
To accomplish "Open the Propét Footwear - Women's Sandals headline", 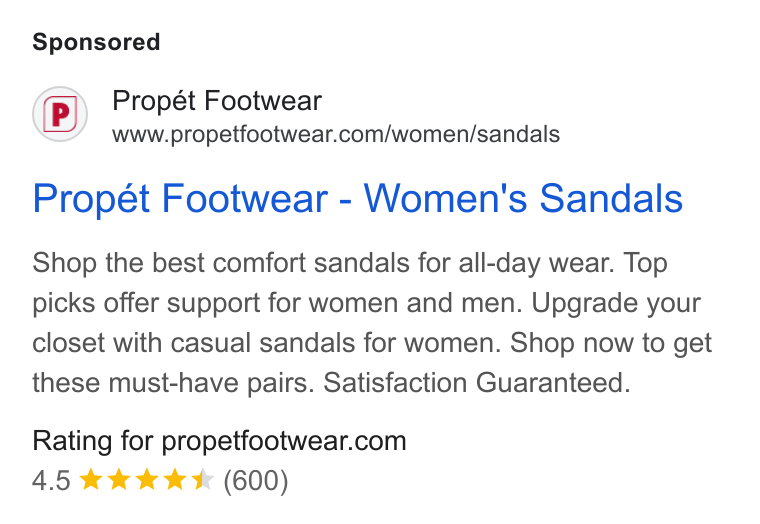I will pos(358,199).
